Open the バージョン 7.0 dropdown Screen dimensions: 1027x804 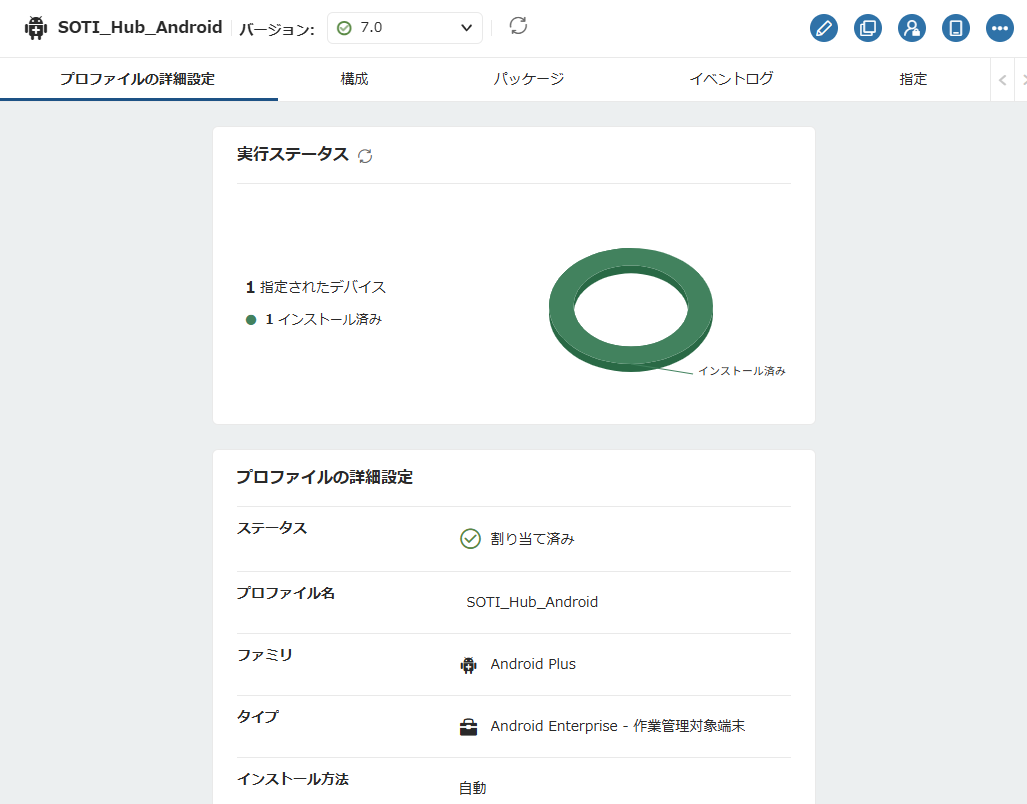pyautogui.click(x=405, y=28)
